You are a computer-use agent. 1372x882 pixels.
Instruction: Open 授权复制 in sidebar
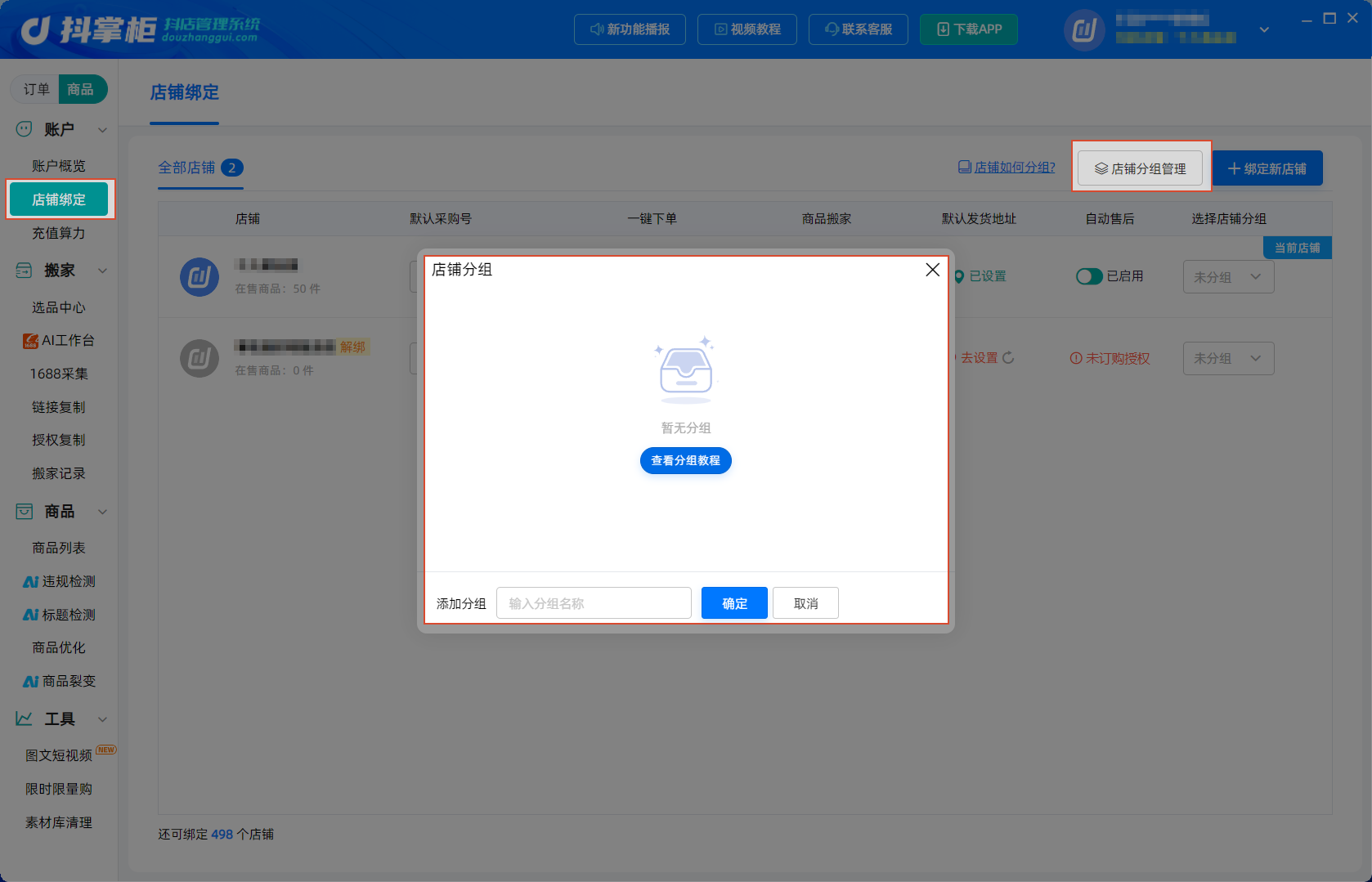[x=59, y=440]
